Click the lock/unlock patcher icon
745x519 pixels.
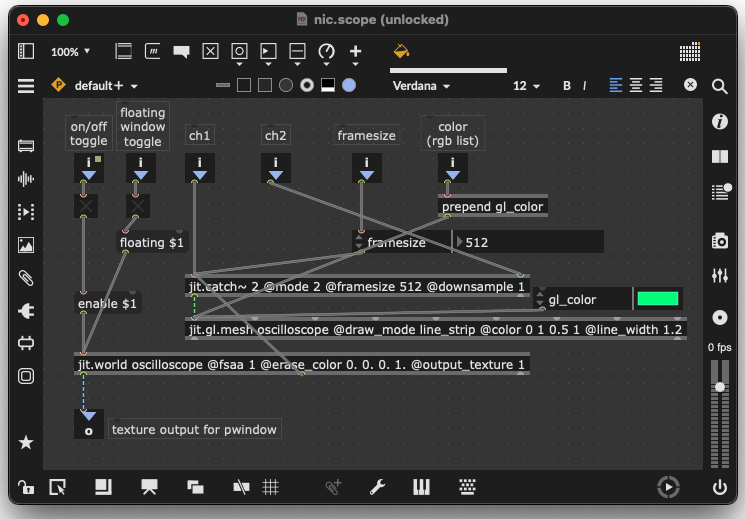pyautogui.click(x=25, y=487)
